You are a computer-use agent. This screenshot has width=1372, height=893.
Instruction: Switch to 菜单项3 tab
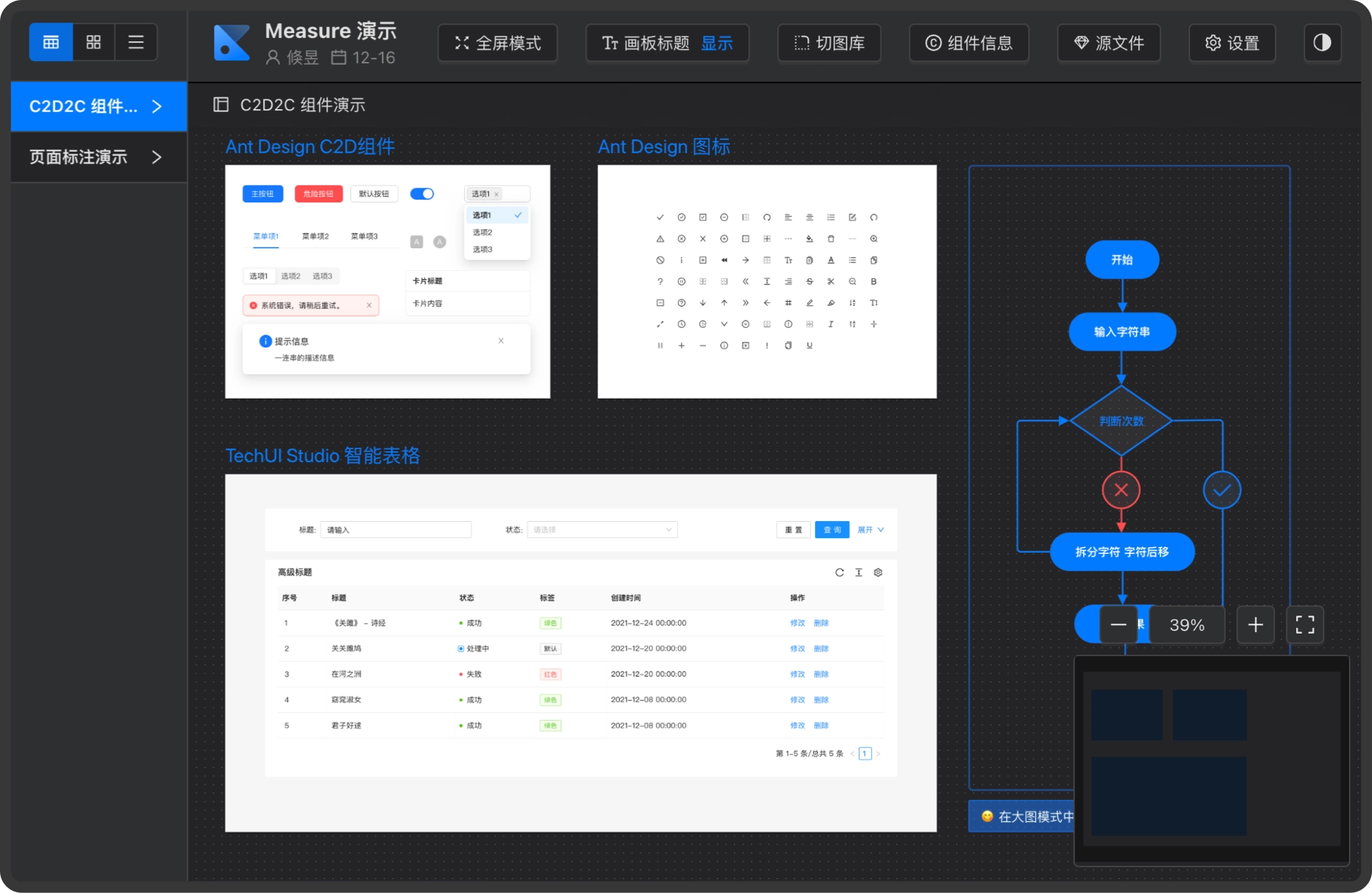pyautogui.click(x=364, y=236)
